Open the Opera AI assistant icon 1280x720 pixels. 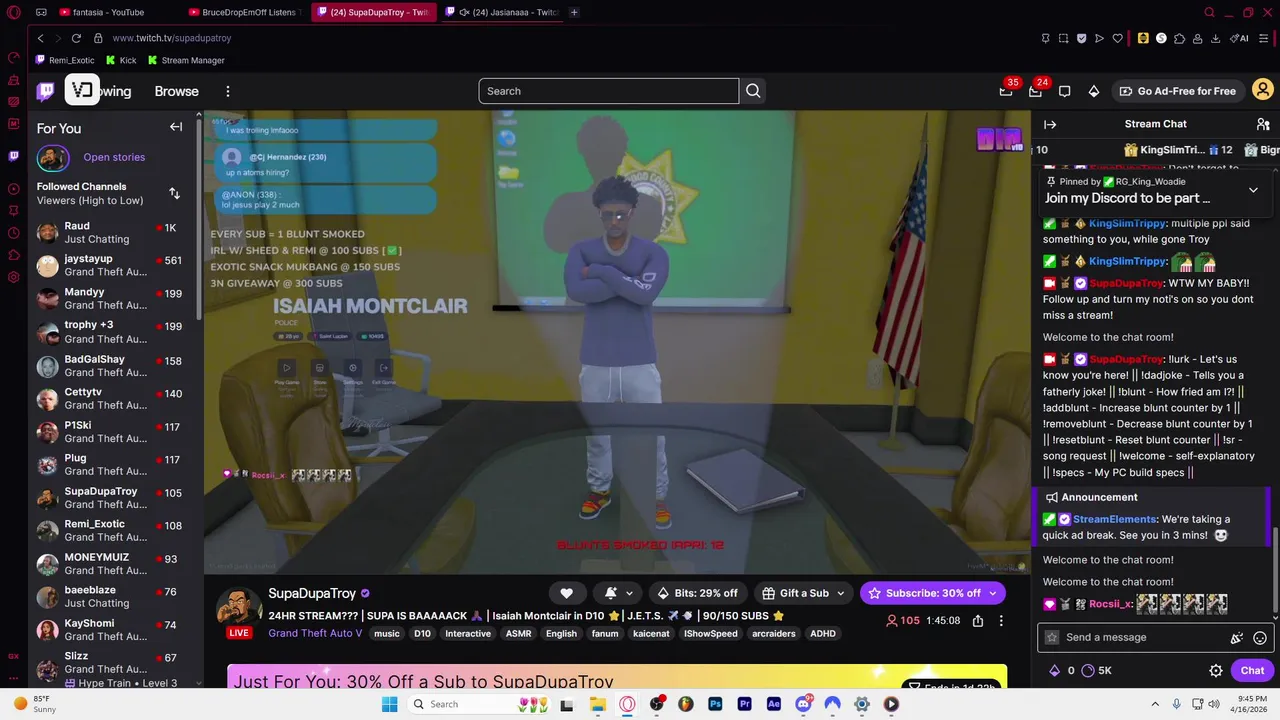(1239, 38)
